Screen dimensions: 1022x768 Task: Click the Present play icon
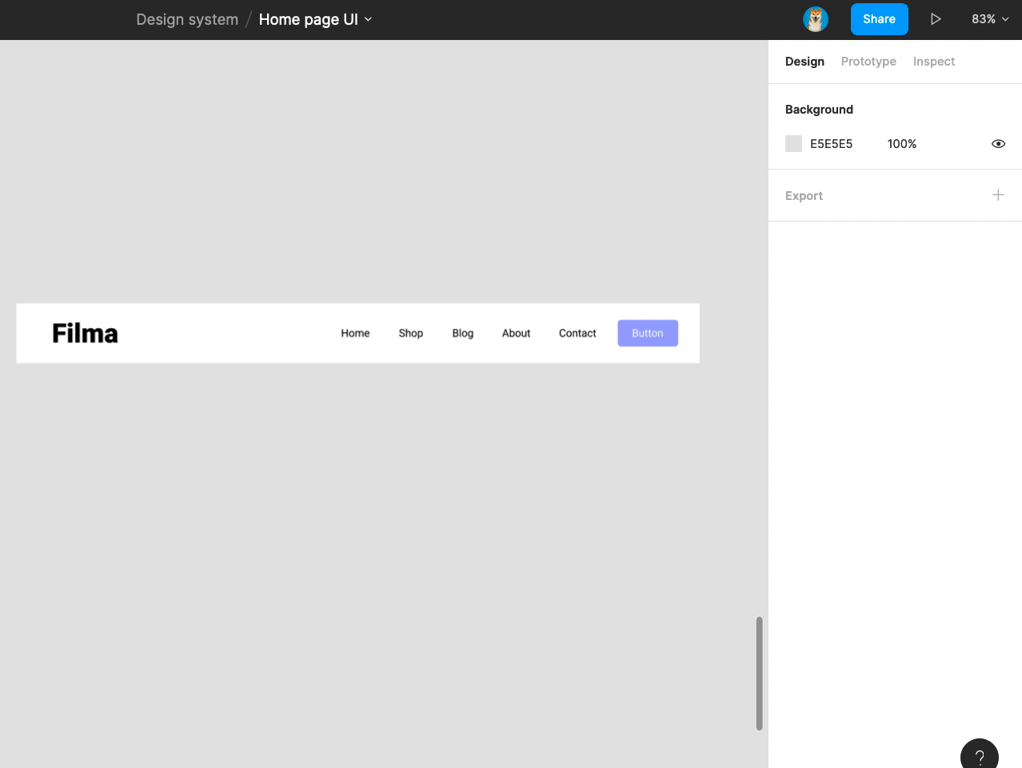[935, 19]
